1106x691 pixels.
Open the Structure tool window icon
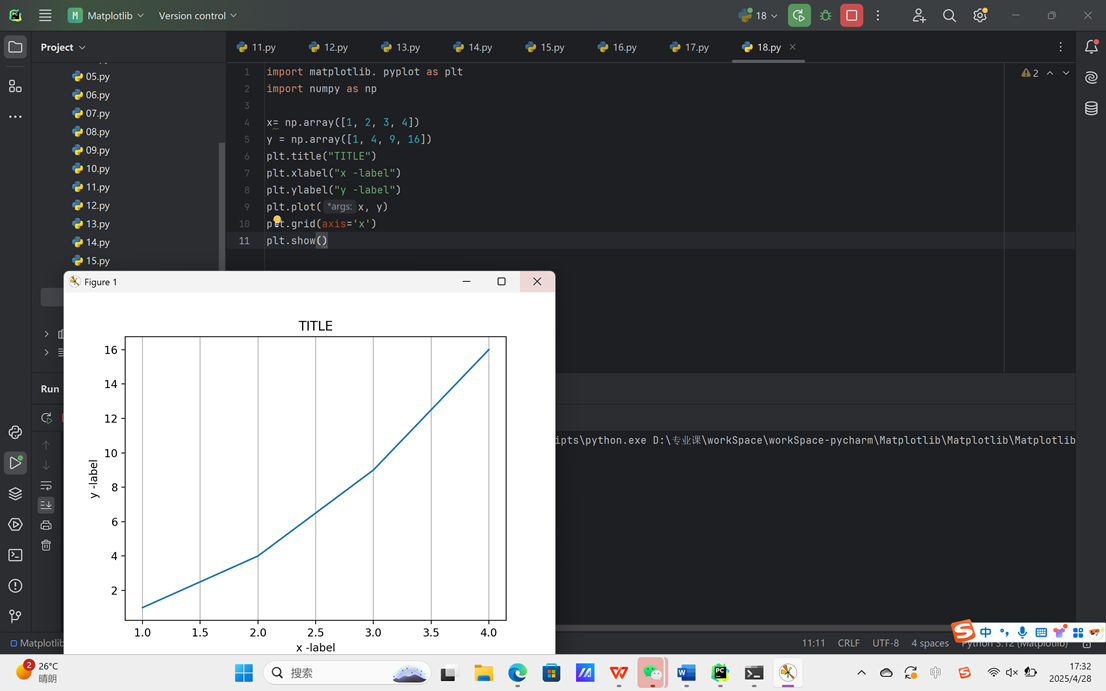(15, 86)
